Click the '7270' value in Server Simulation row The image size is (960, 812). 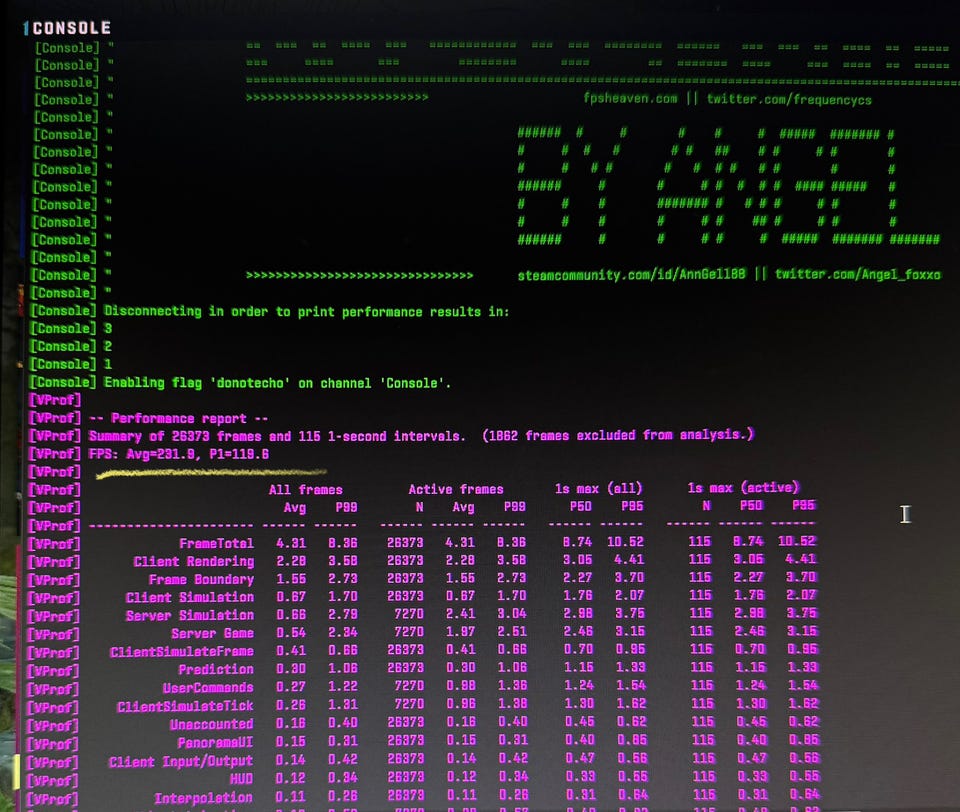(408, 614)
